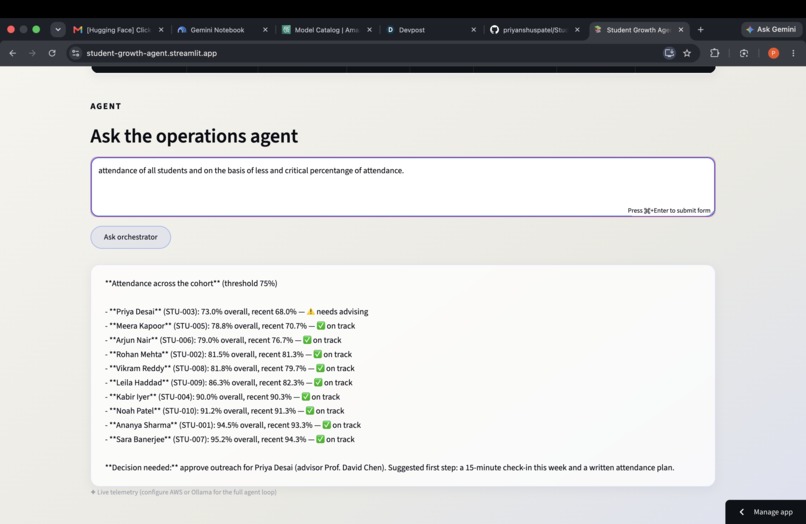Close the priyanshuspatel GitHub tab

coord(577,30)
